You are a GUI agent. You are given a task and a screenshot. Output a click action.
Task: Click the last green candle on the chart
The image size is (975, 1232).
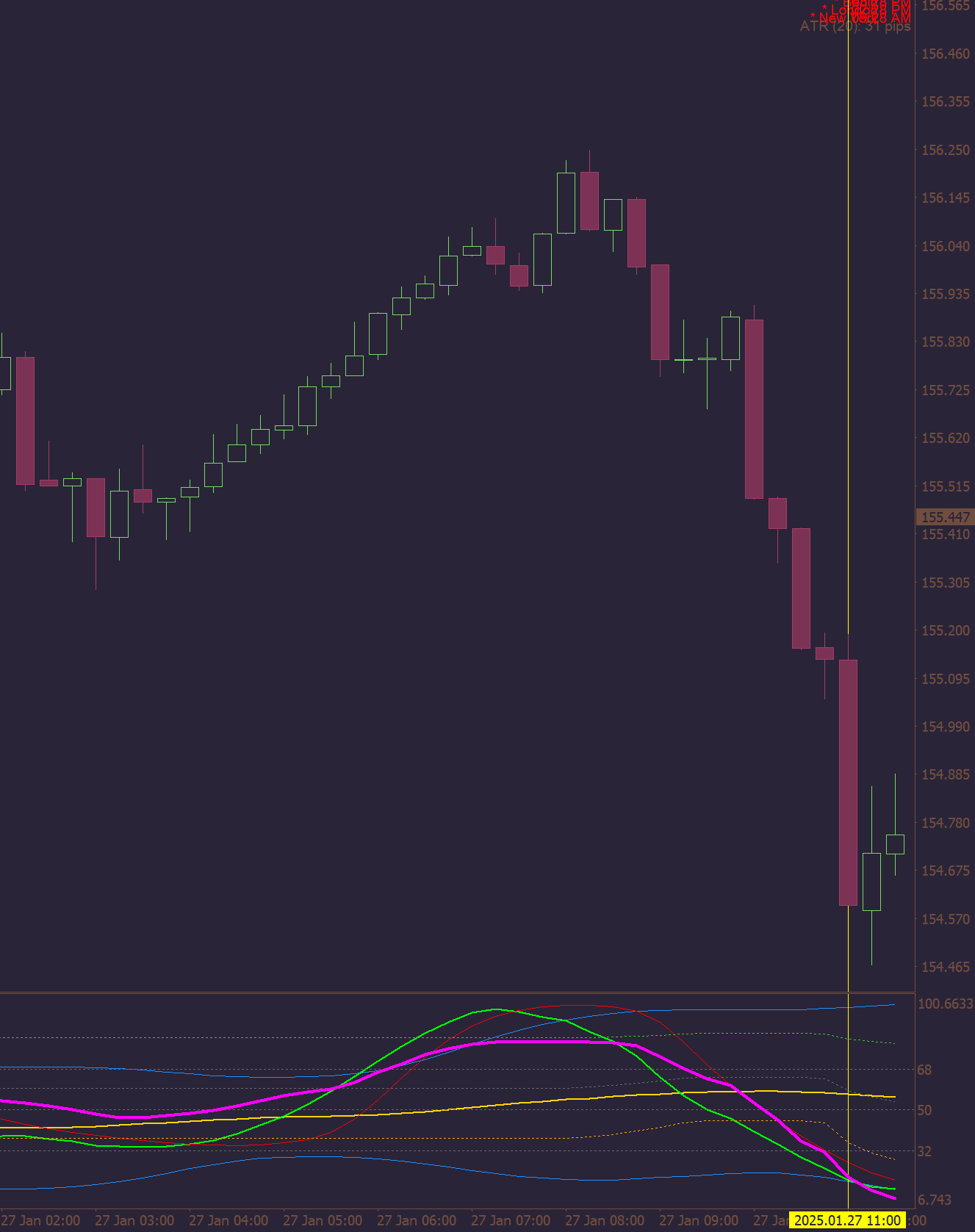pos(895,844)
